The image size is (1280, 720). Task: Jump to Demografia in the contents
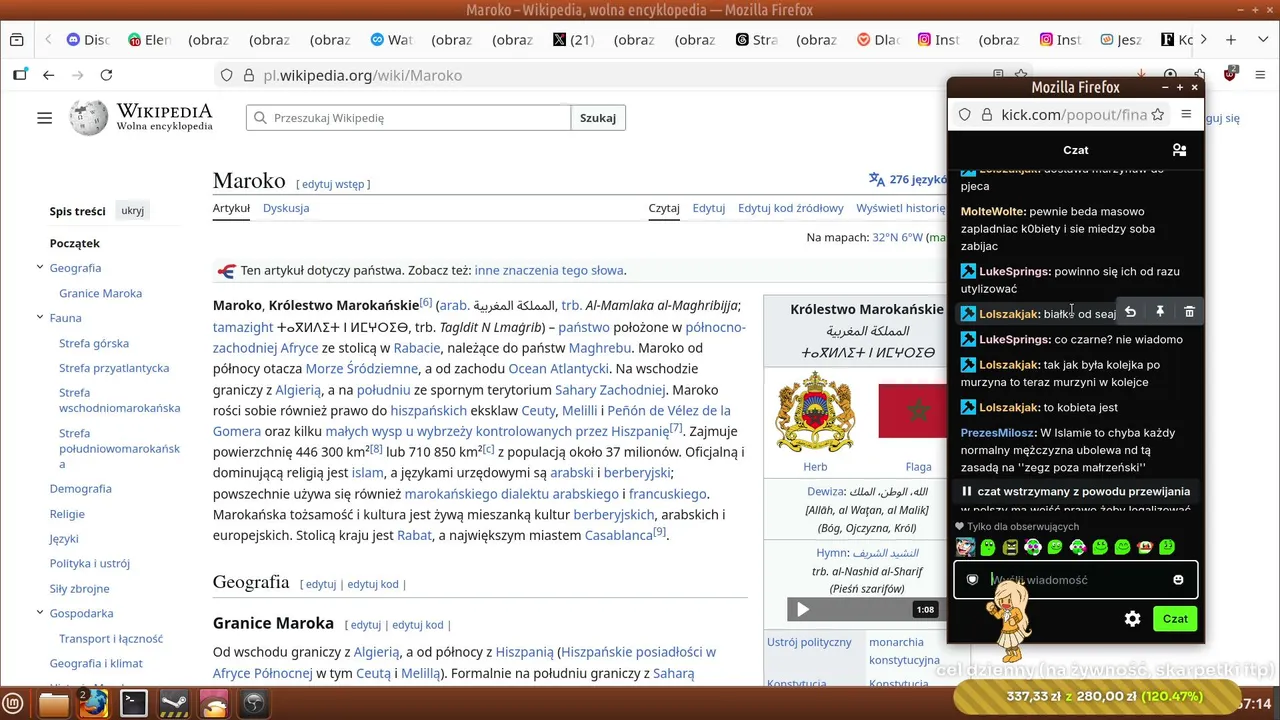point(81,489)
